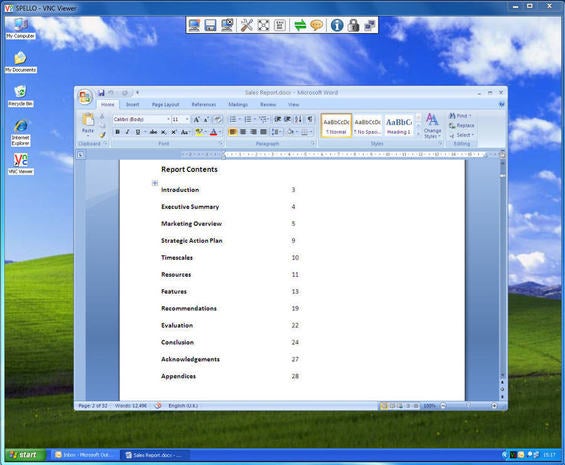
Task: Click Find in Editing group
Action: click(x=460, y=116)
